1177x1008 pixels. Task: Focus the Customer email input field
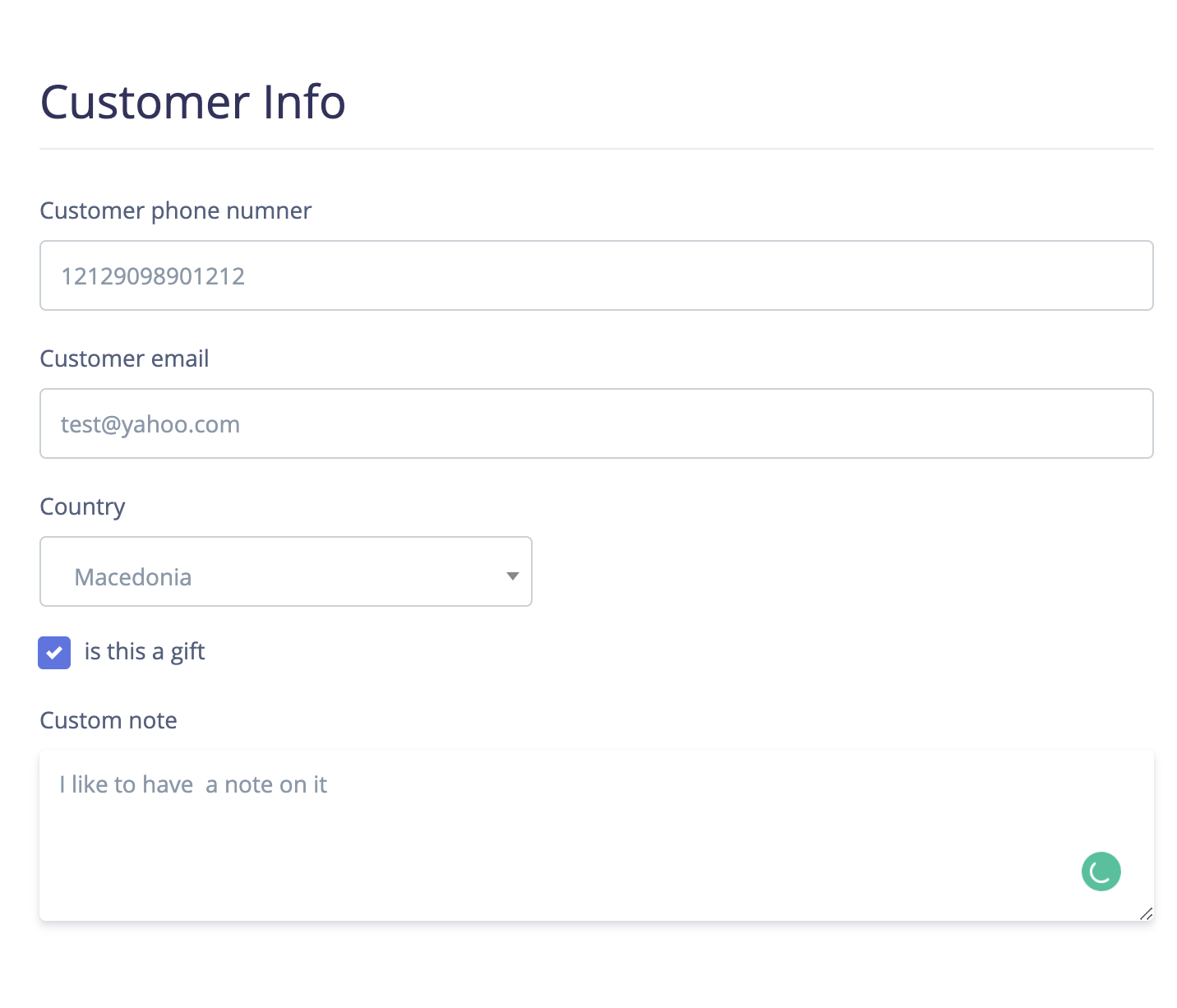tap(596, 423)
